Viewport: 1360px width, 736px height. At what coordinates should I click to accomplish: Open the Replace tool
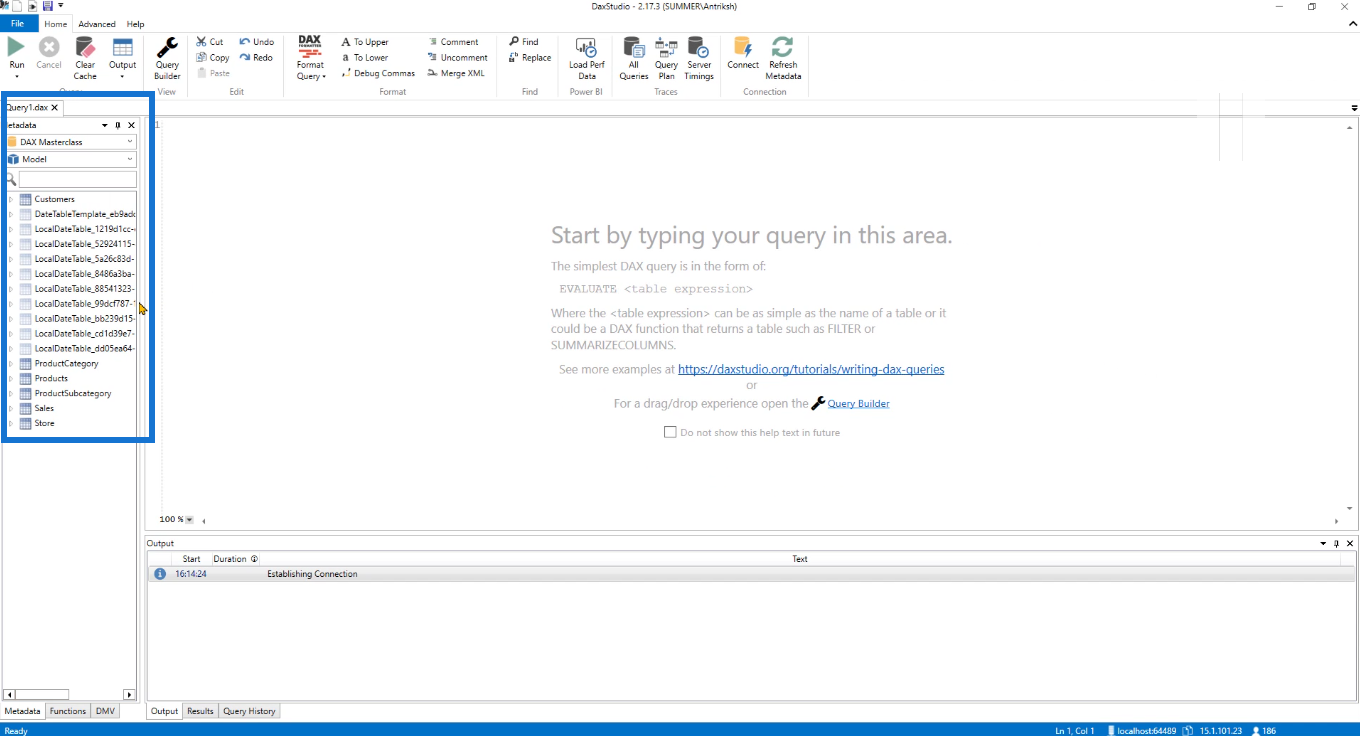point(529,57)
